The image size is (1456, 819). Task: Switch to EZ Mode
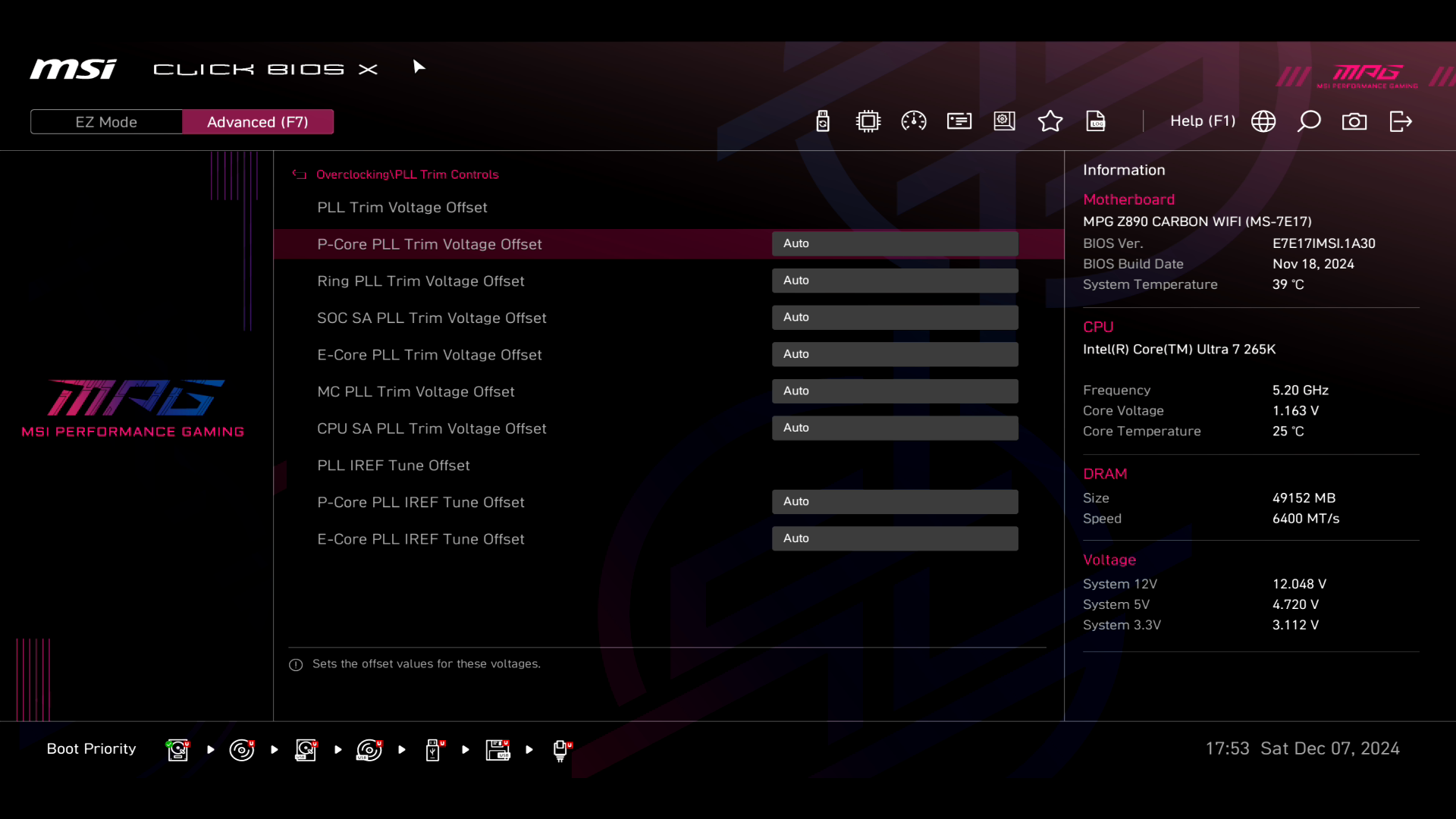click(106, 122)
